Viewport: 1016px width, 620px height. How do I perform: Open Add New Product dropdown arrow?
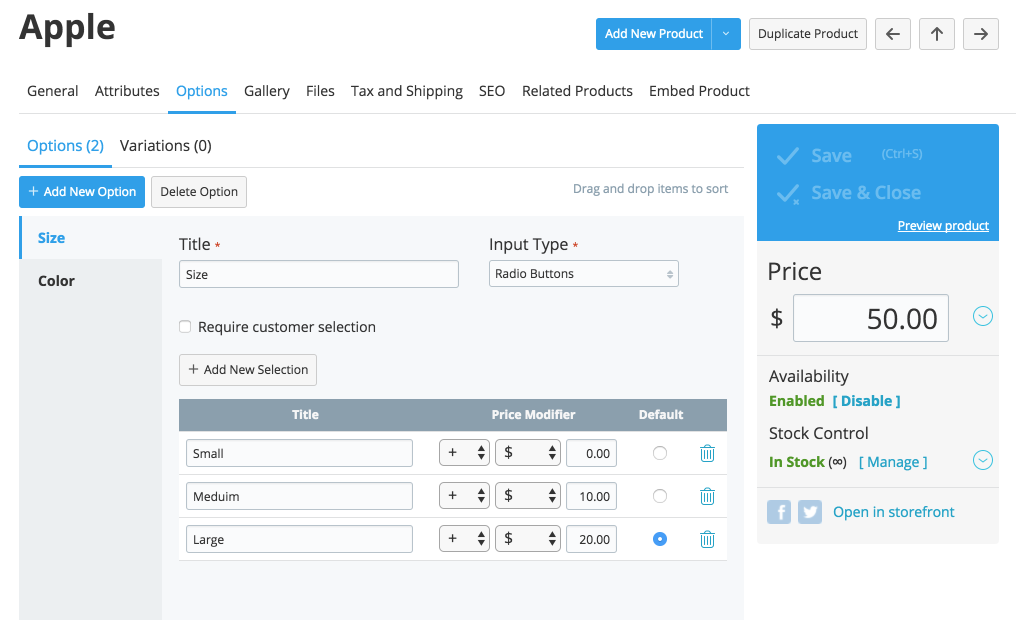726,34
